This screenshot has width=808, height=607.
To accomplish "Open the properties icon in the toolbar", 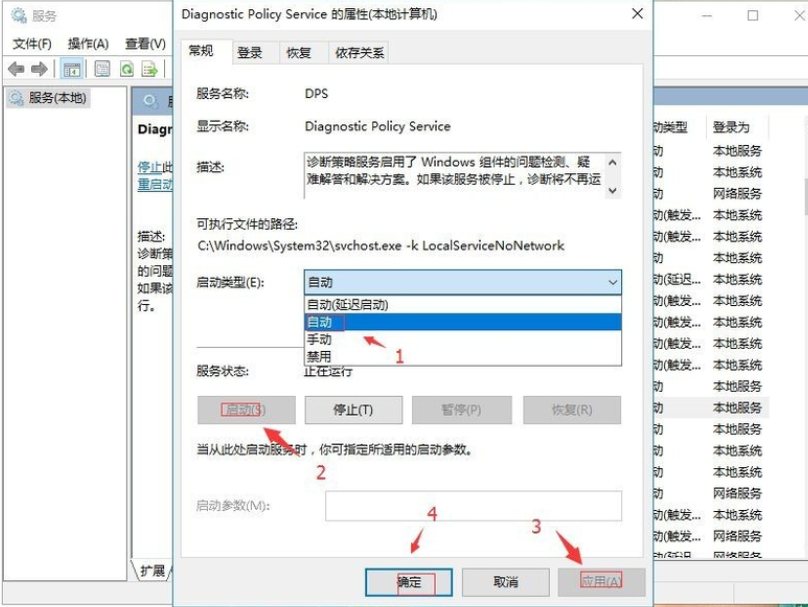I will (100, 69).
